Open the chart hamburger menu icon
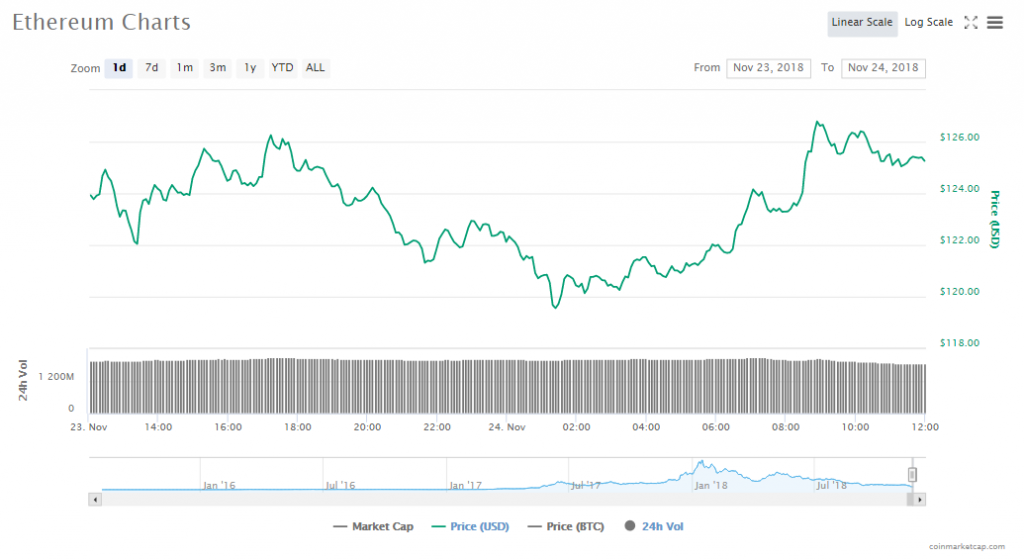The width and height of the screenshot is (1024, 560). coord(995,22)
